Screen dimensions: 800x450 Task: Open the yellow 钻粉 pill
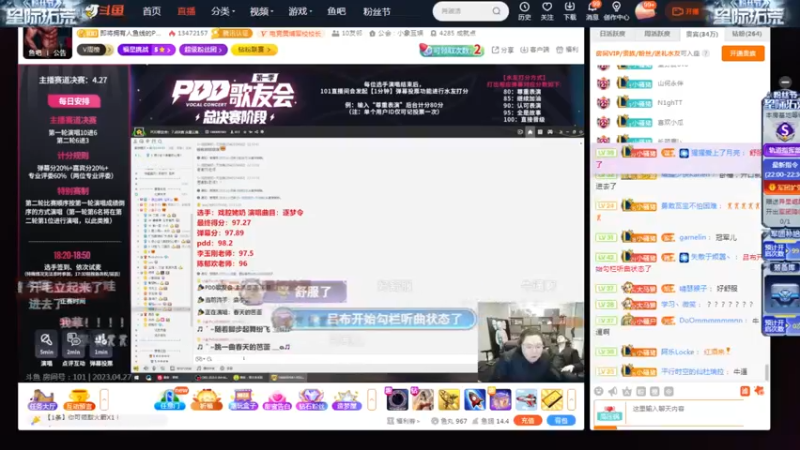pos(254,49)
